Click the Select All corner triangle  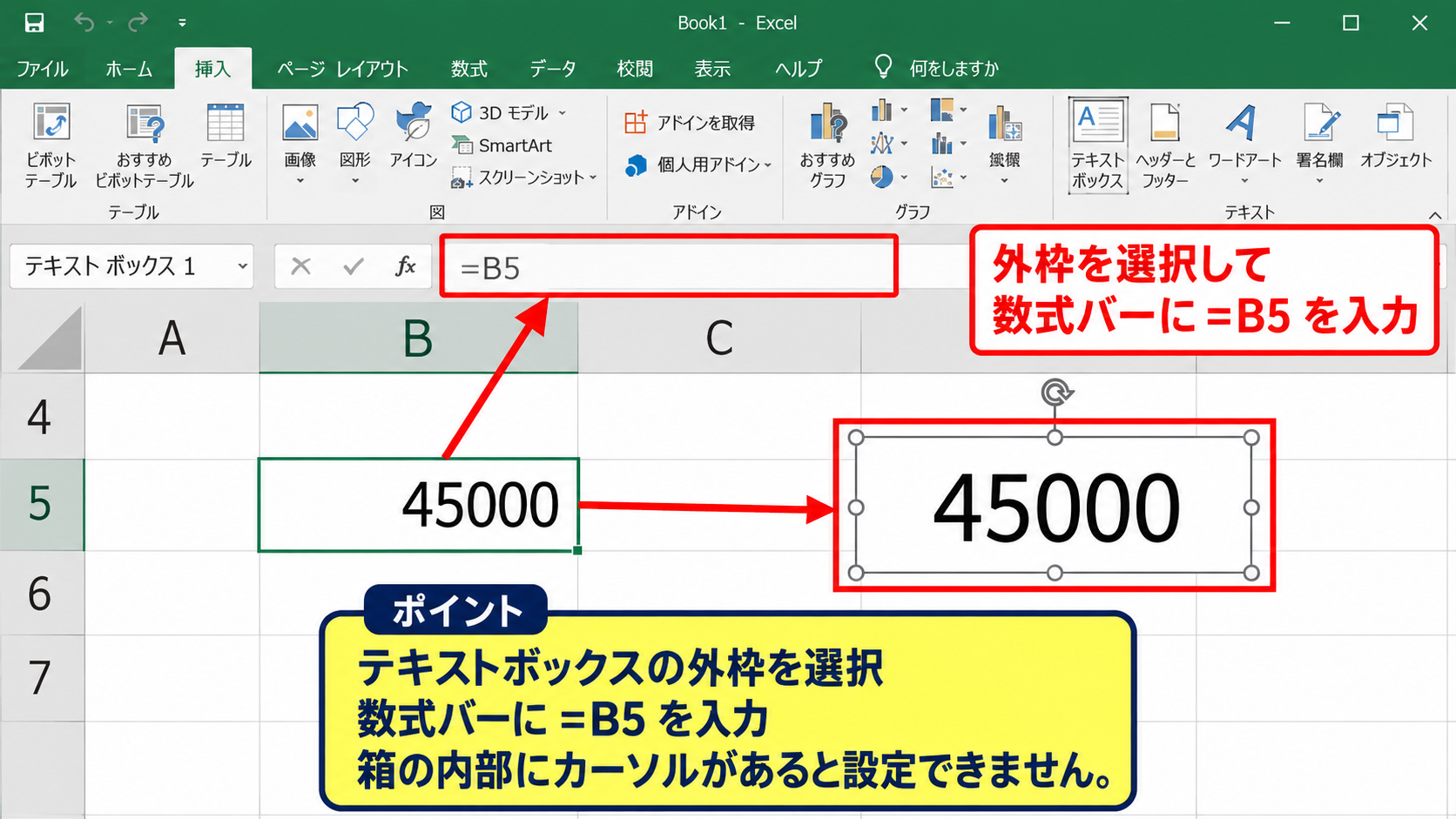[50, 339]
